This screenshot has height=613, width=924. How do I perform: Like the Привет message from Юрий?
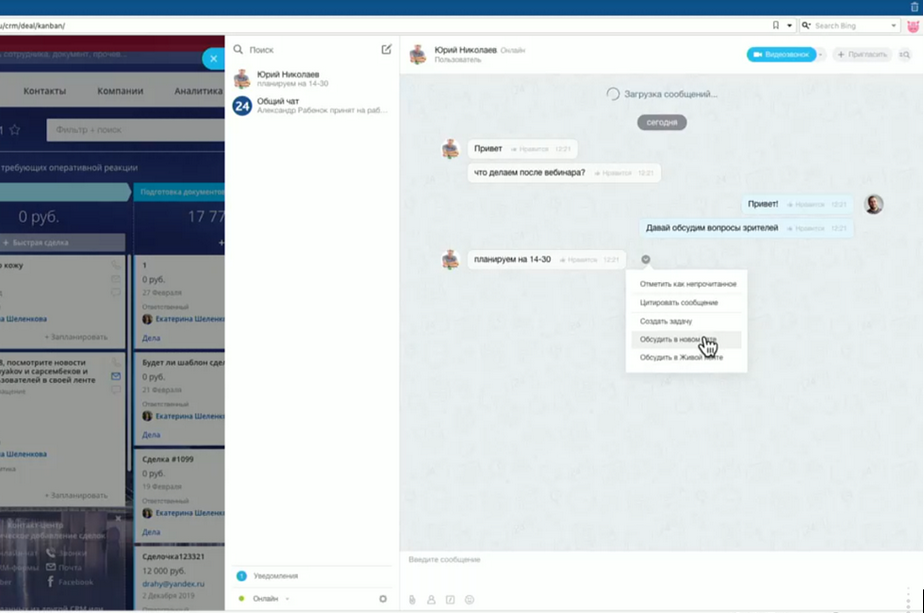[529, 149]
